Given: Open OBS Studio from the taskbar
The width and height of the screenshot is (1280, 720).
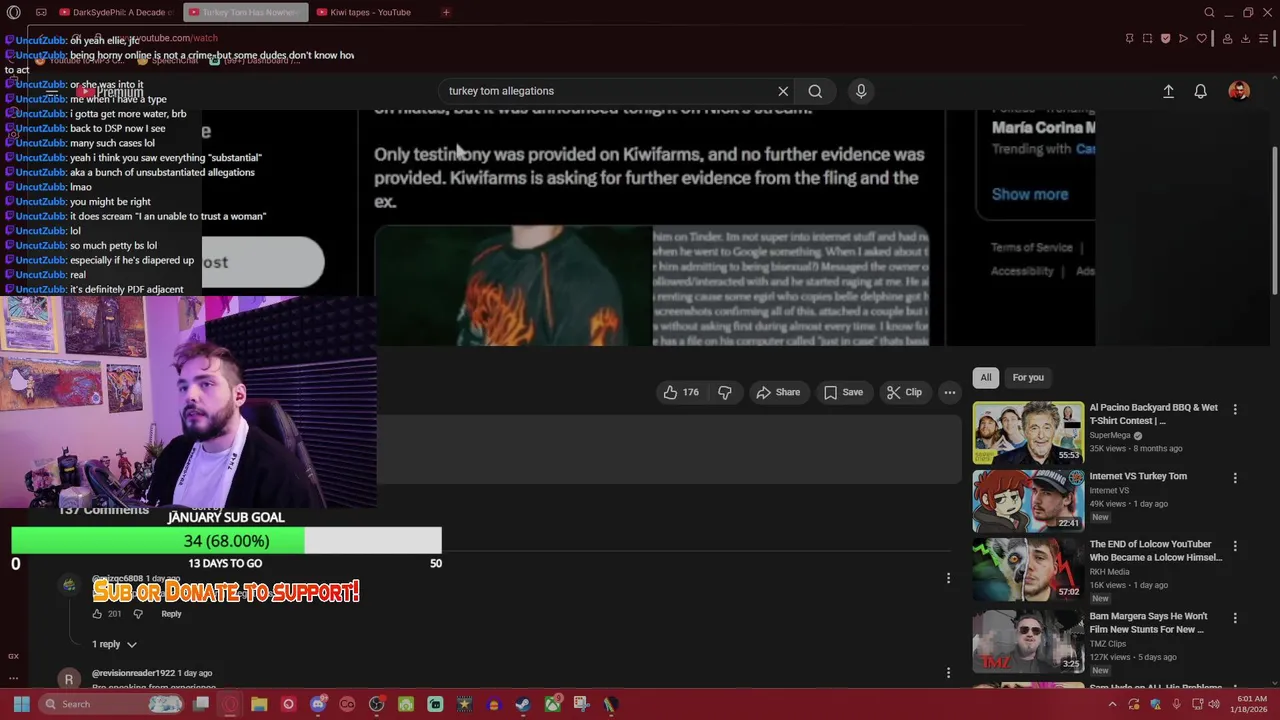Looking at the screenshot, I should tap(376, 704).
